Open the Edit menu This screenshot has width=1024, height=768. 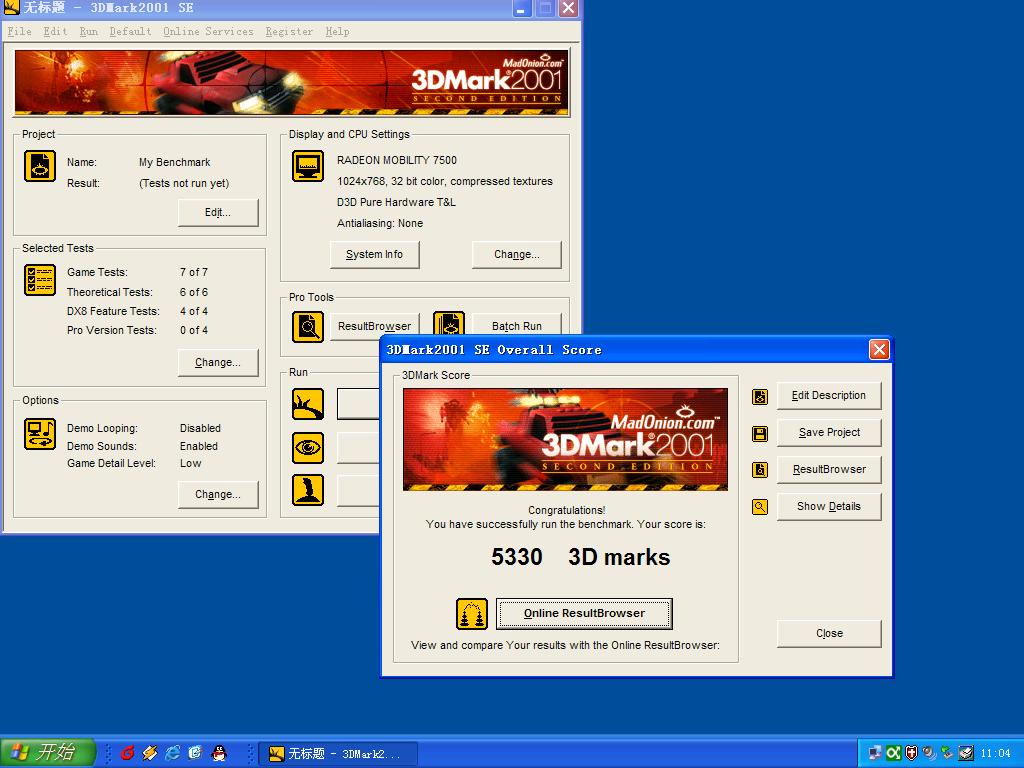(56, 31)
